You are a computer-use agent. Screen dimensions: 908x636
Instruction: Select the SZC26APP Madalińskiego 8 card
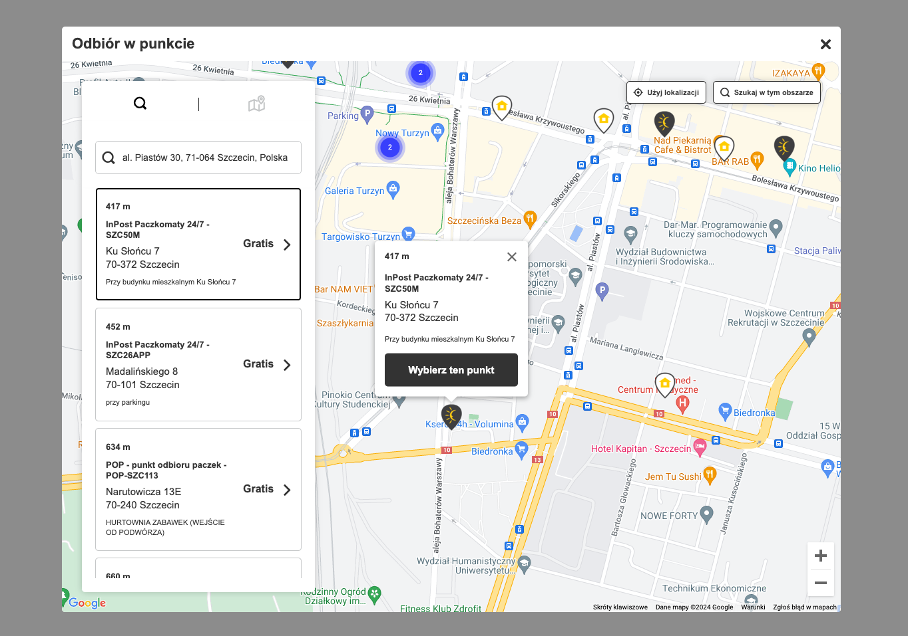(199, 364)
